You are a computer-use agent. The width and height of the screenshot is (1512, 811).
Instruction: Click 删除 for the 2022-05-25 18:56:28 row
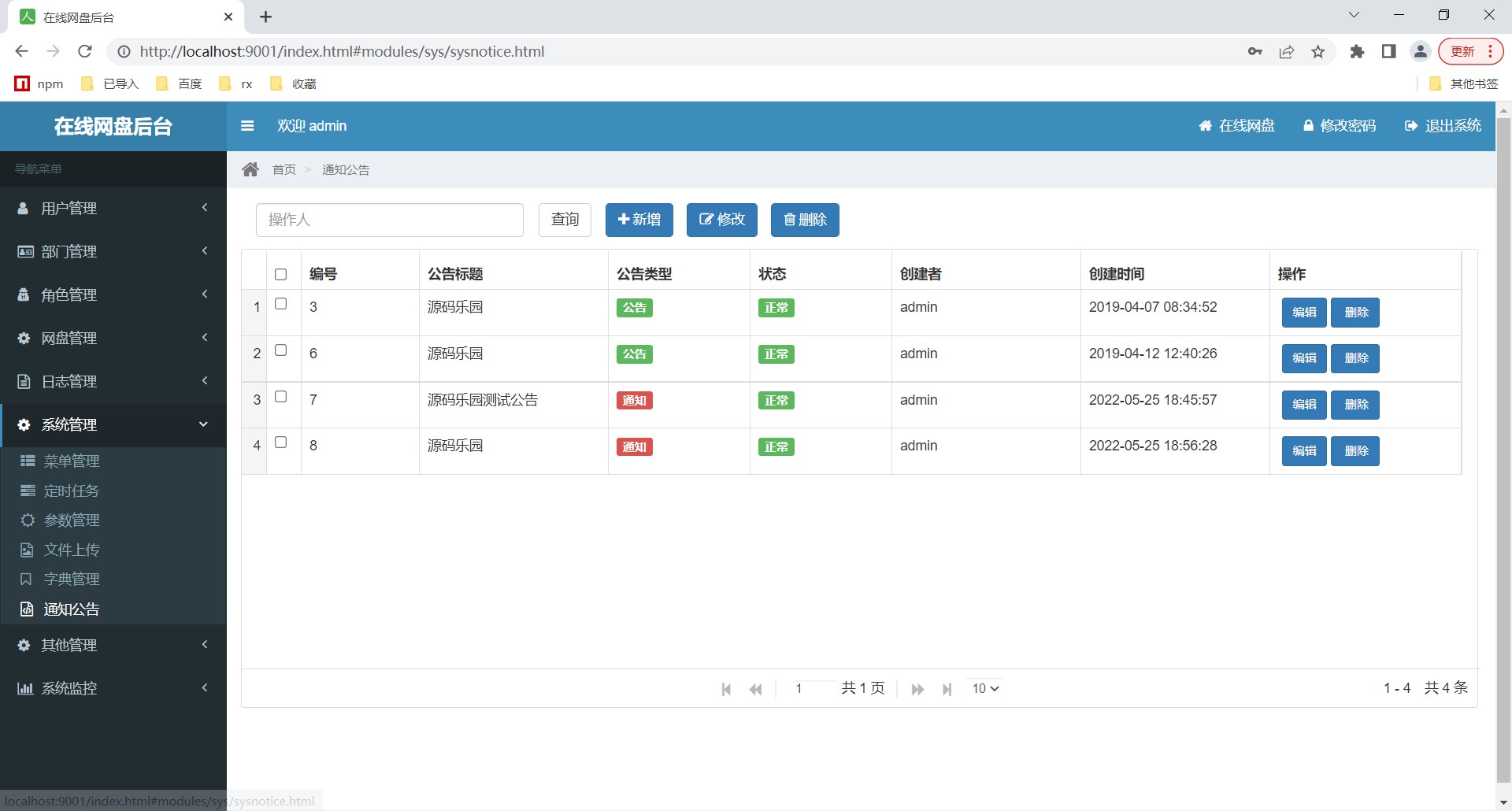tap(1355, 451)
